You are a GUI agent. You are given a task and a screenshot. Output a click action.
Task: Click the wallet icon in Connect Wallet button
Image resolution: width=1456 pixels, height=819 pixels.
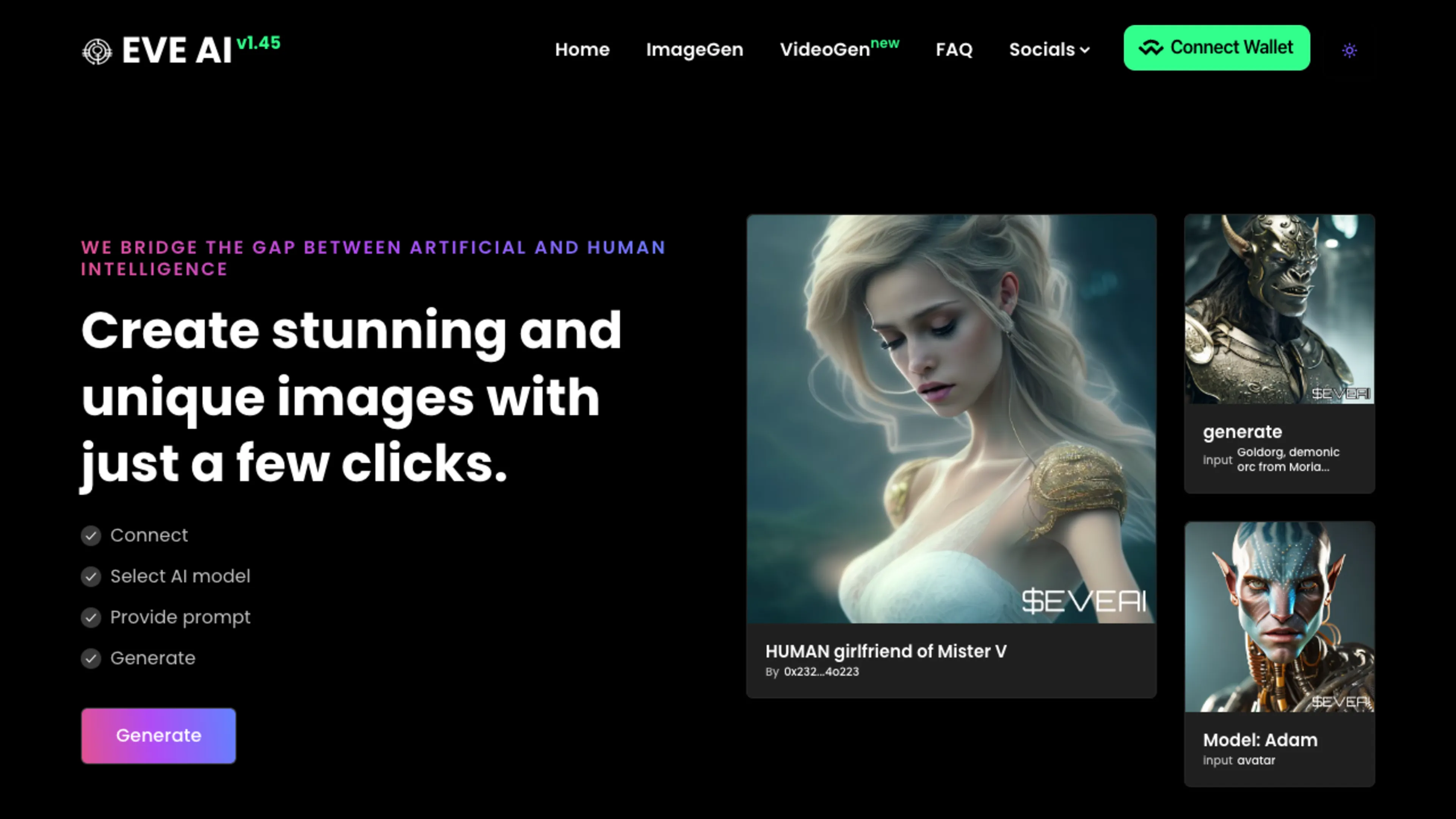[1151, 48]
